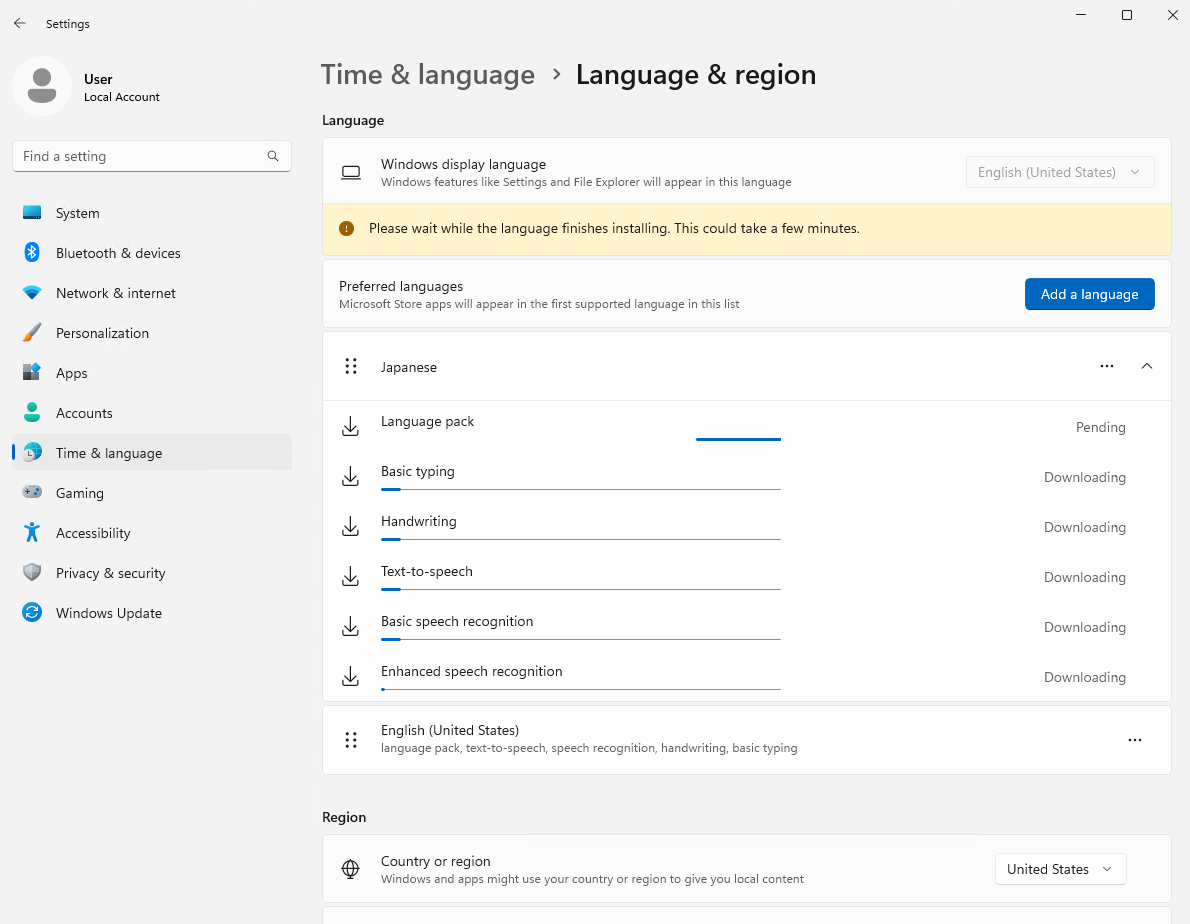Open Network & internet settings

click(152, 293)
